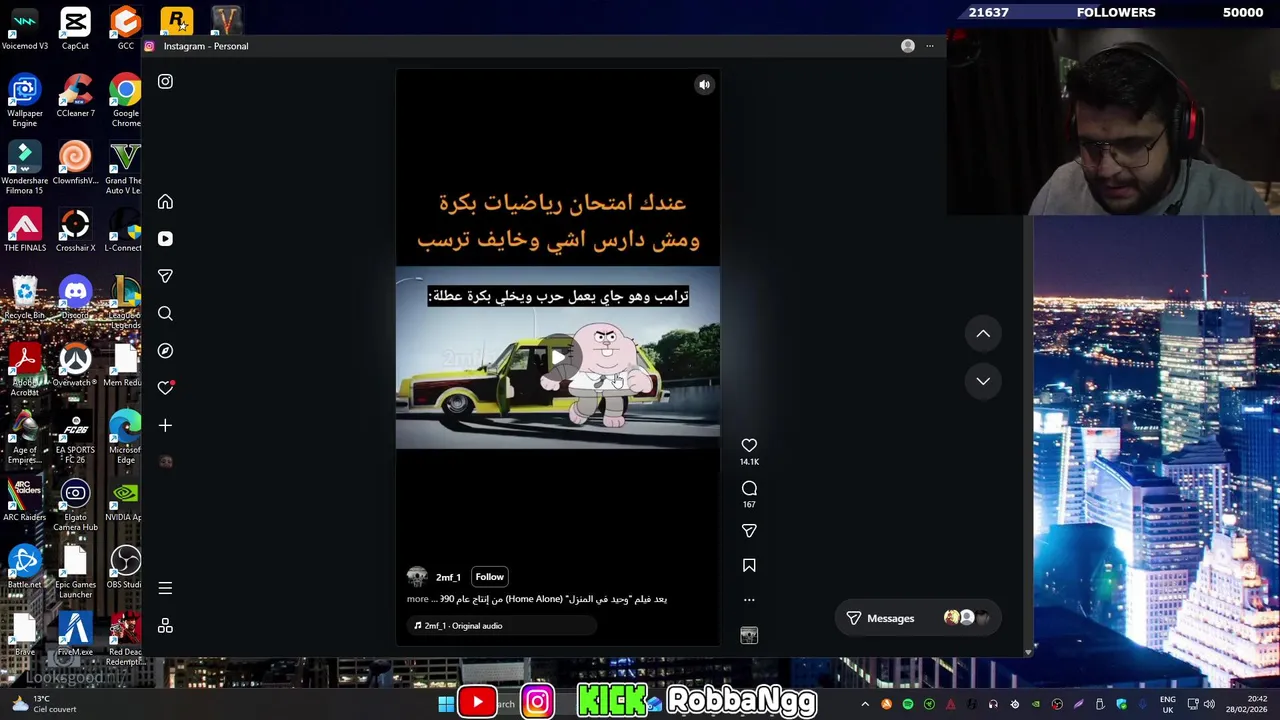Click the 2mf_1 profile picture
Image resolution: width=1280 pixels, height=720 pixels.
coord(417,577)
